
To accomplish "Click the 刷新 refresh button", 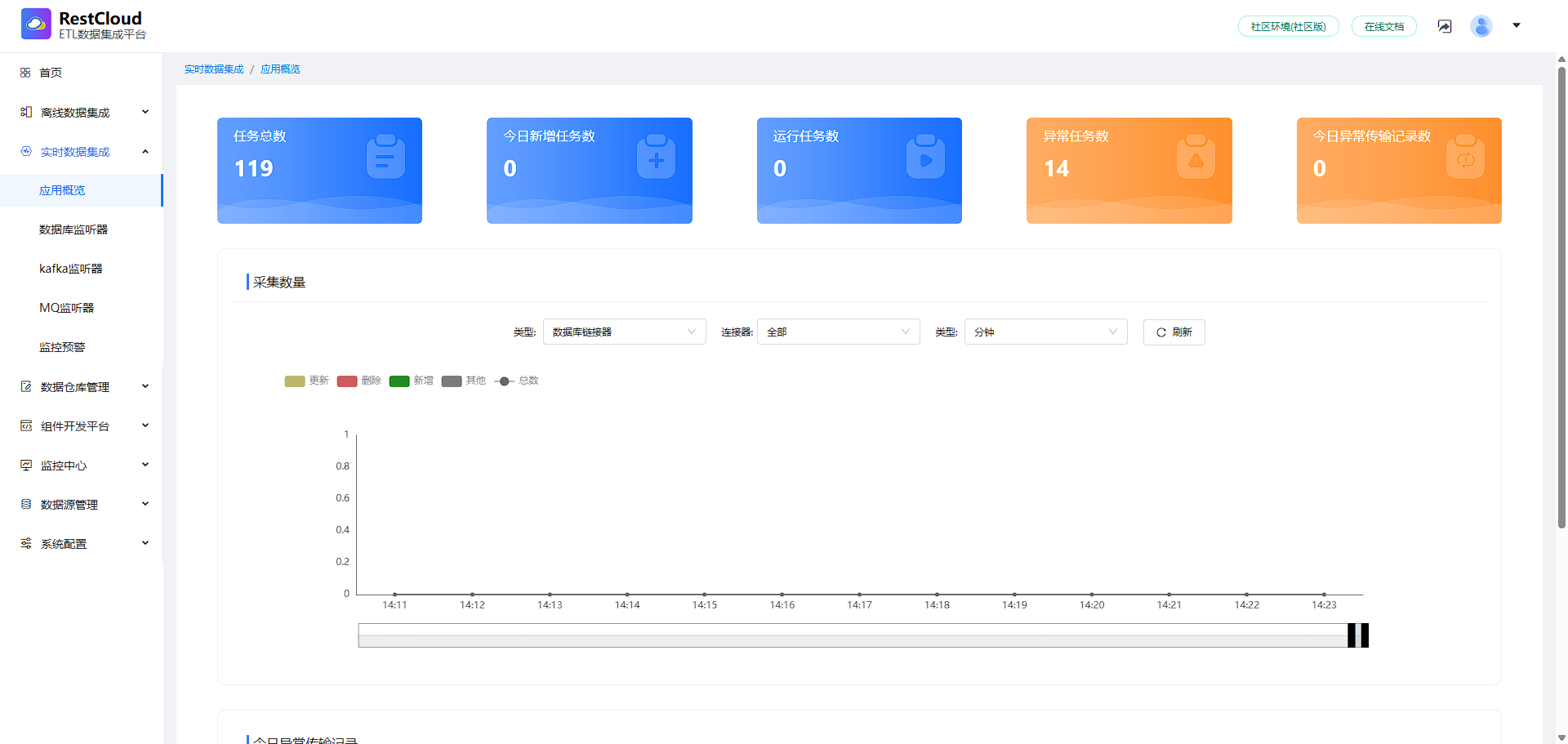I will (x=1174, y=332).
